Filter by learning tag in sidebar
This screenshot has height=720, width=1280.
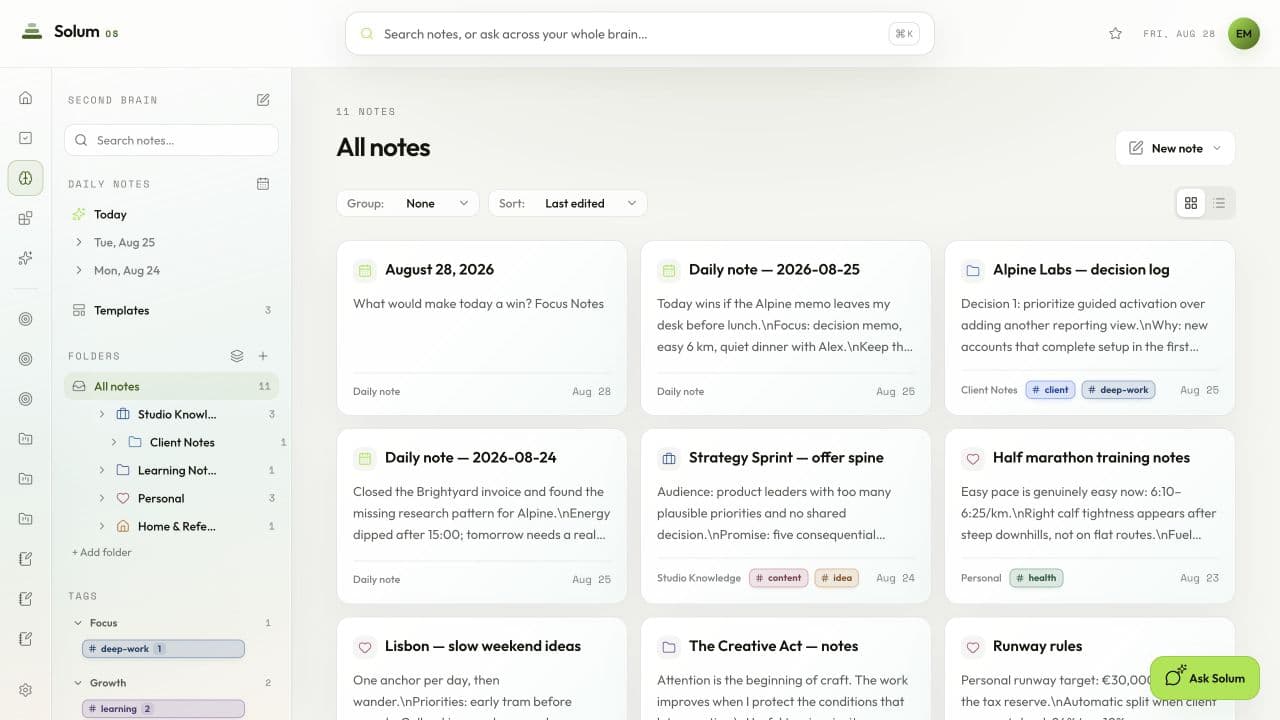pos(163,709)
